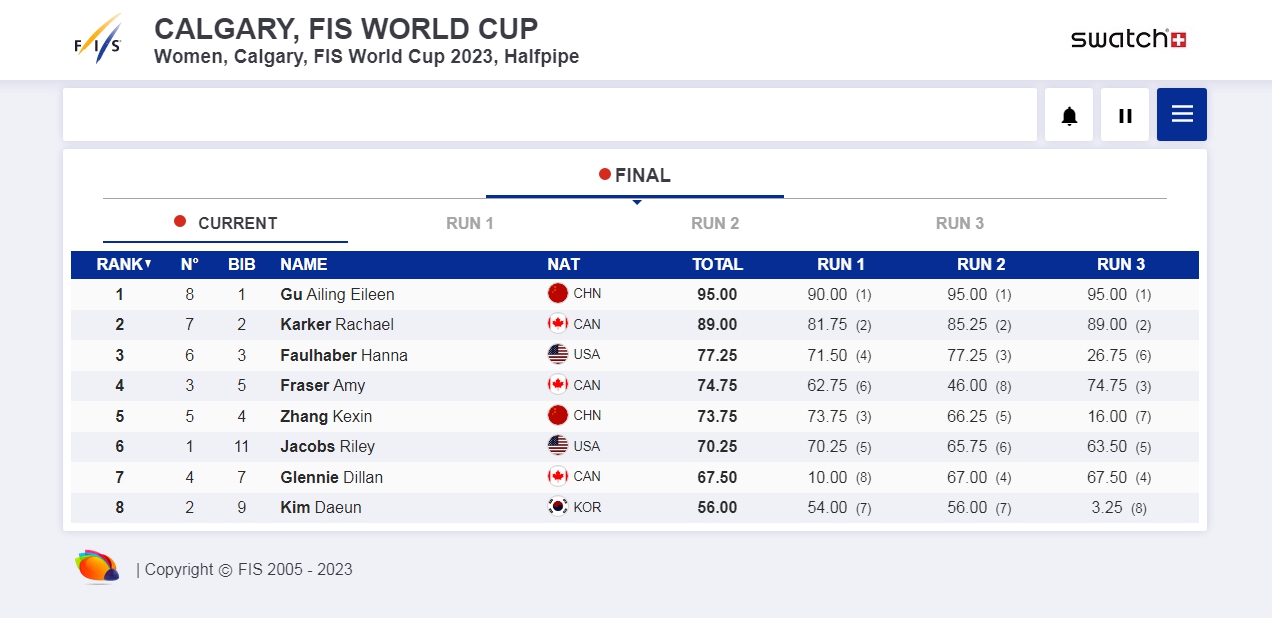Click the USA flag beside Faulhaber Hanna
Screen dimensions: 1272x618
tap(558, 355)
